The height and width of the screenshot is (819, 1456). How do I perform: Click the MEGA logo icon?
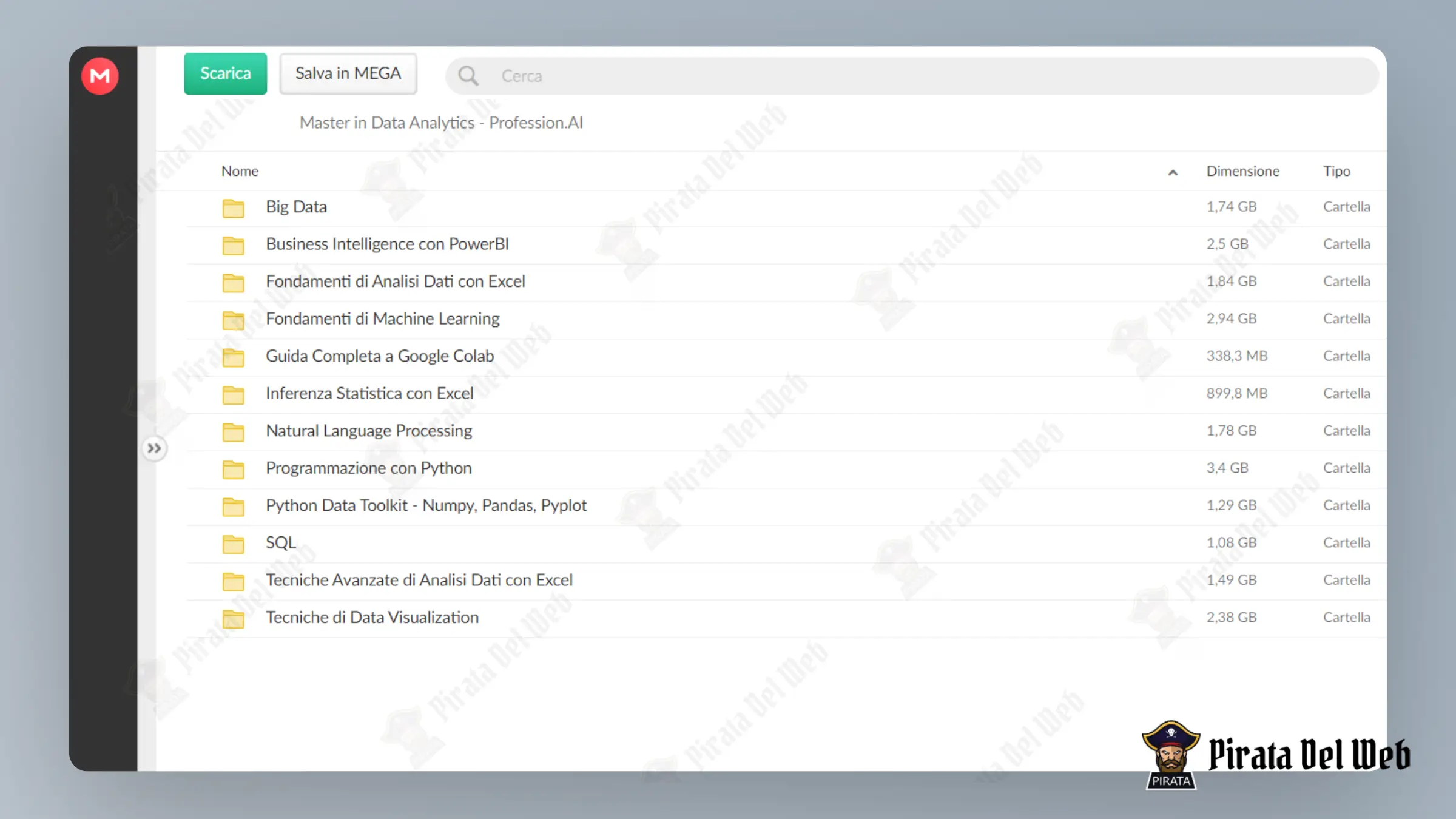[100, 76]
